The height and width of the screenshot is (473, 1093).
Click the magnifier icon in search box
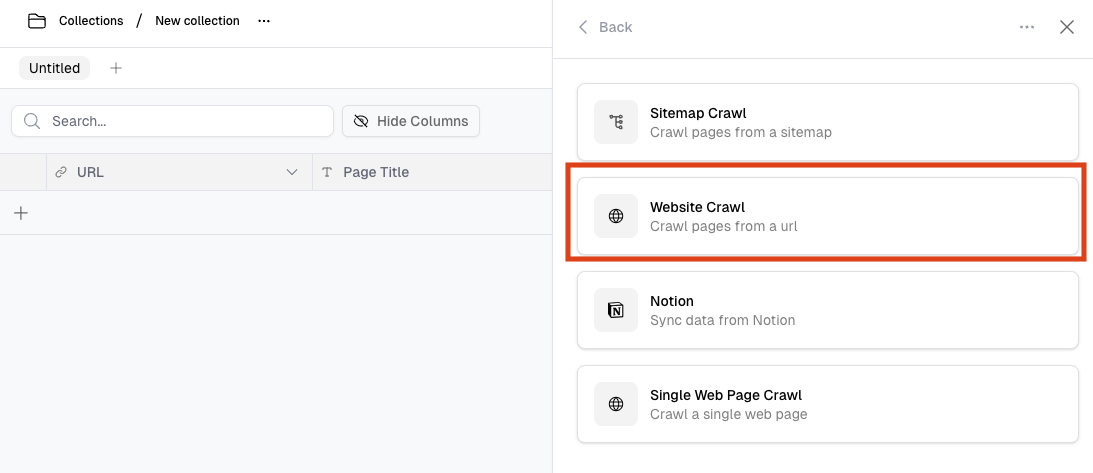coord(32,121)
